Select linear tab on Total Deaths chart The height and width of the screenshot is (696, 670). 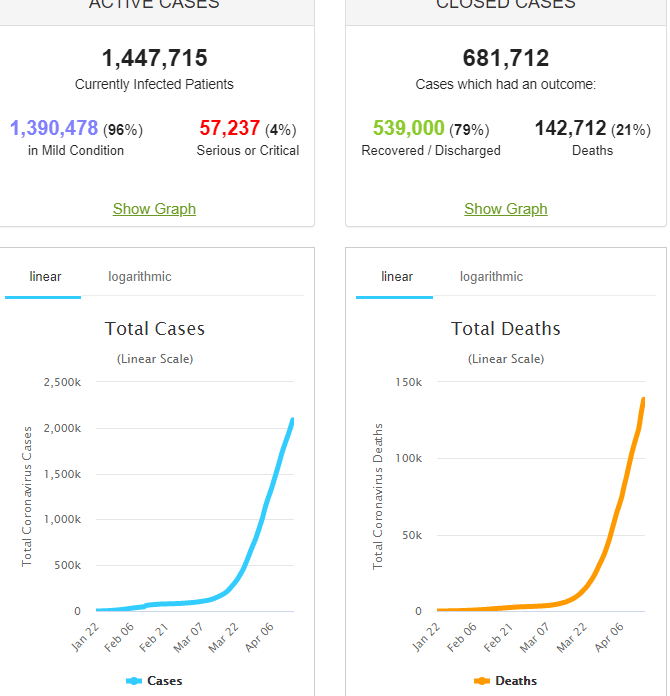coord(397,277)
